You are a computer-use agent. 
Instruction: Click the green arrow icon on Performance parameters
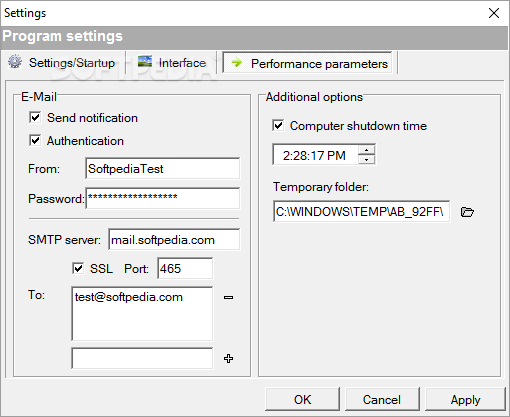237,62
